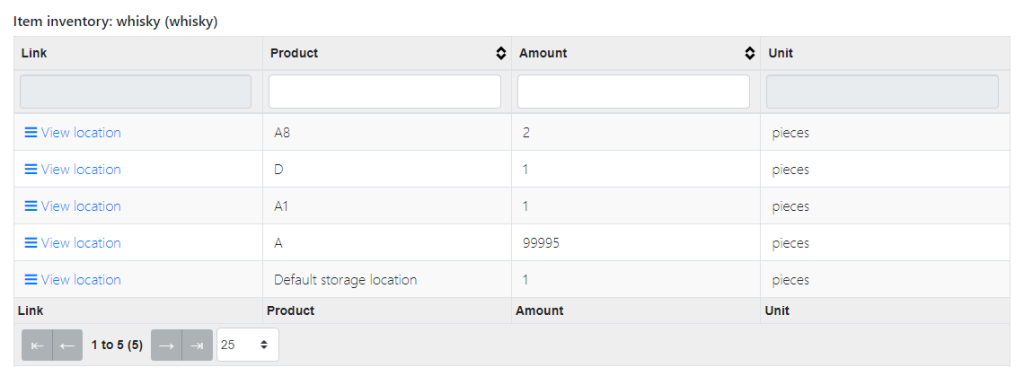
Task: Click the Amount column header label
Action: click(x=543, y=54)
